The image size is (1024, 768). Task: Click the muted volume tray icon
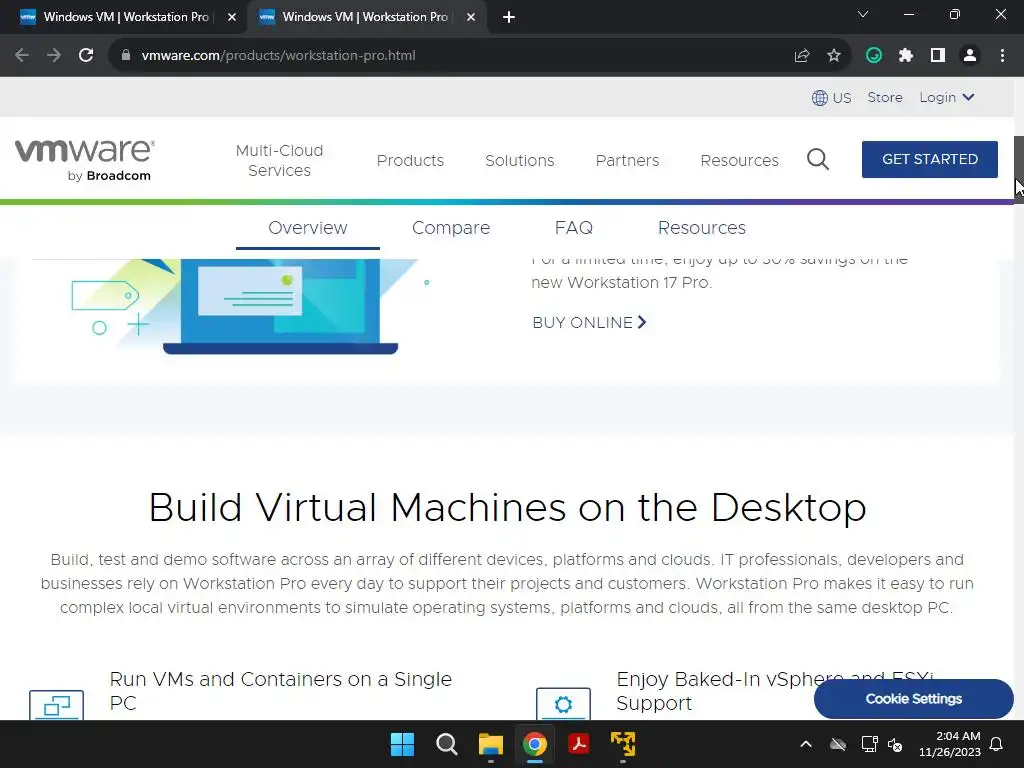[x=895, y=744]
